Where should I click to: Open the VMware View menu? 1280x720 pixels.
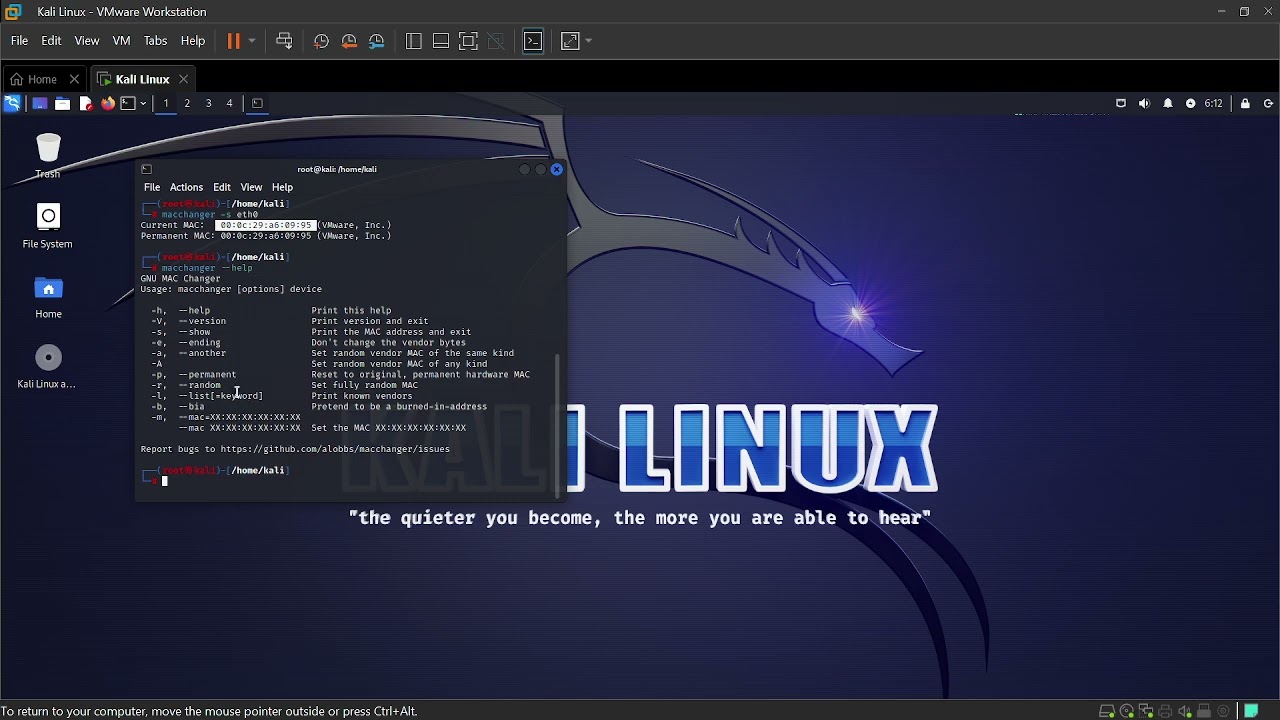coord(87,41)
